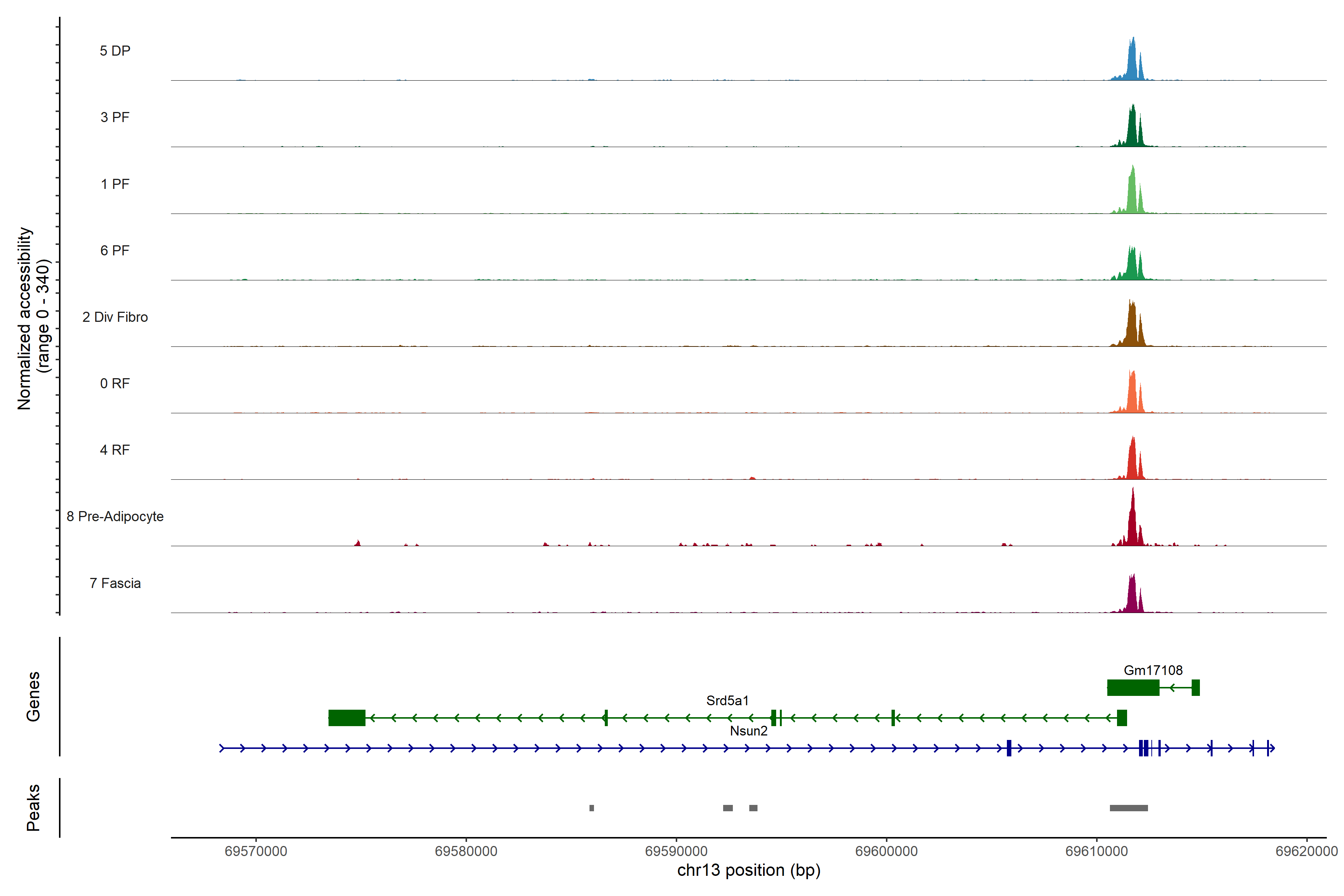Screen dimensions: 1344x896
Task: Click the Gm17108 gene label
Action: coord(1152,670)
